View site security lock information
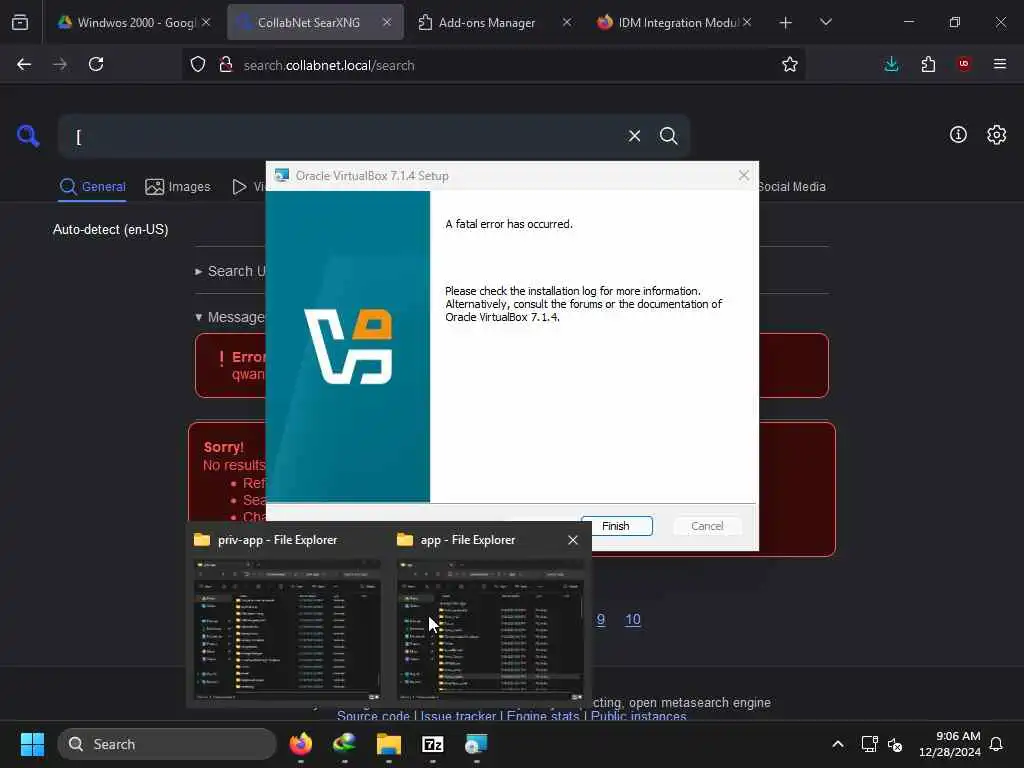The height and width of the screenshot is (768, 1024). tap(226, 64)
